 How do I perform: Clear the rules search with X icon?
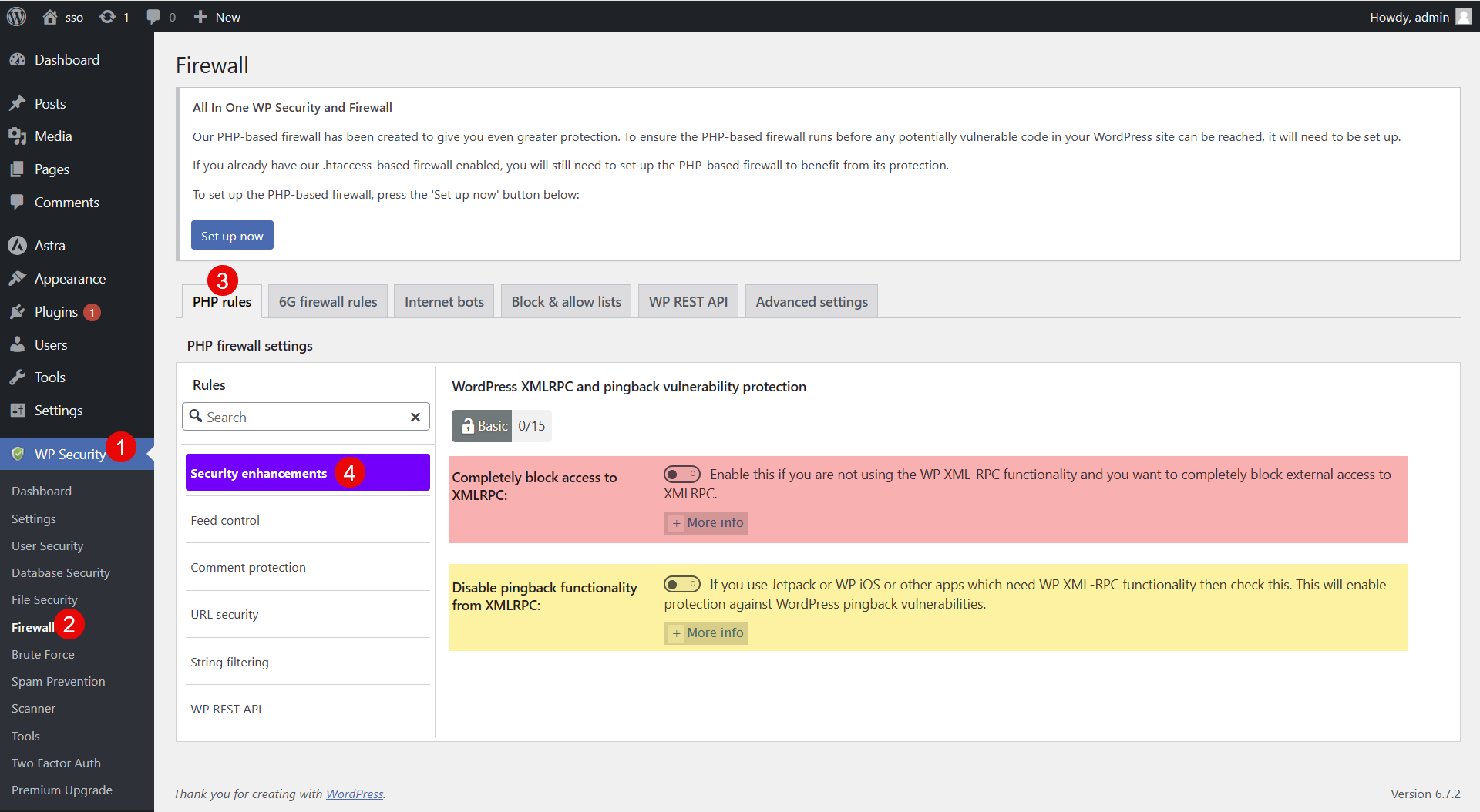click(415, 417)
